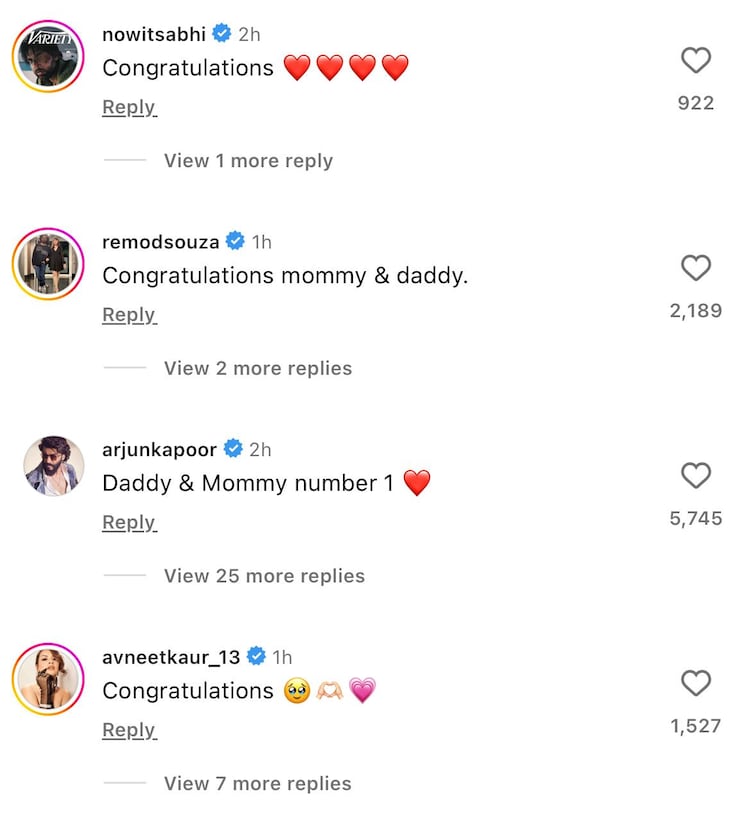
Task: Tap the heart on arjunkapoor's comment
Action: (697, 476)
